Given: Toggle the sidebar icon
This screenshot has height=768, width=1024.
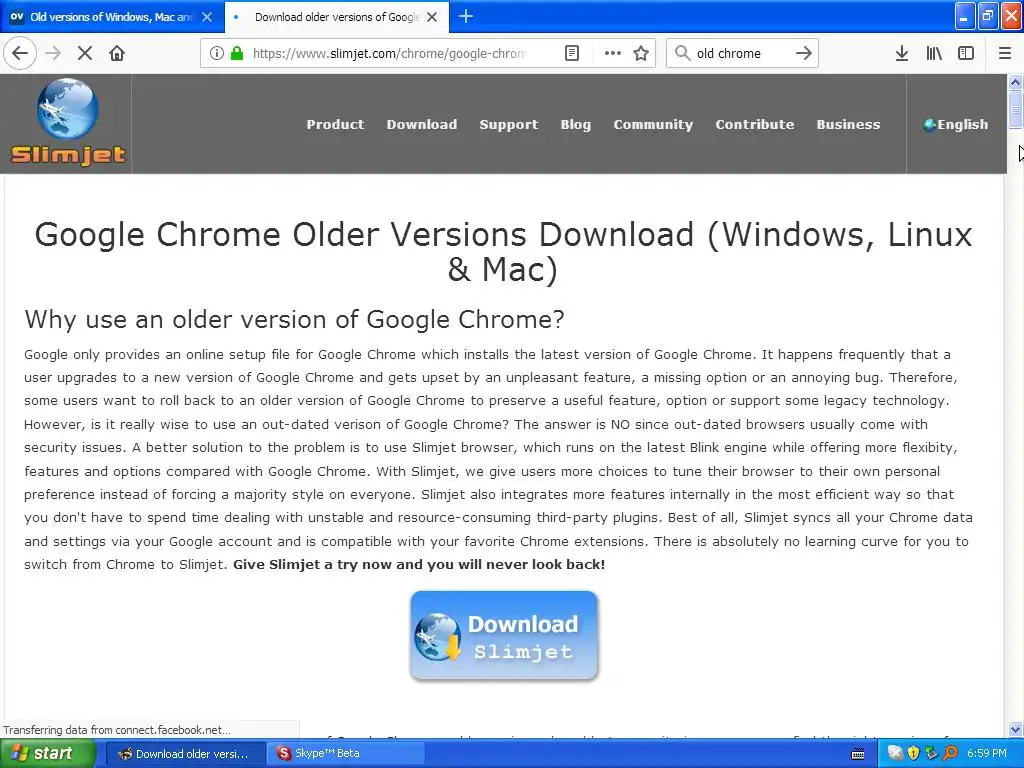Looking at the screenshot, I should coord(966,53).
